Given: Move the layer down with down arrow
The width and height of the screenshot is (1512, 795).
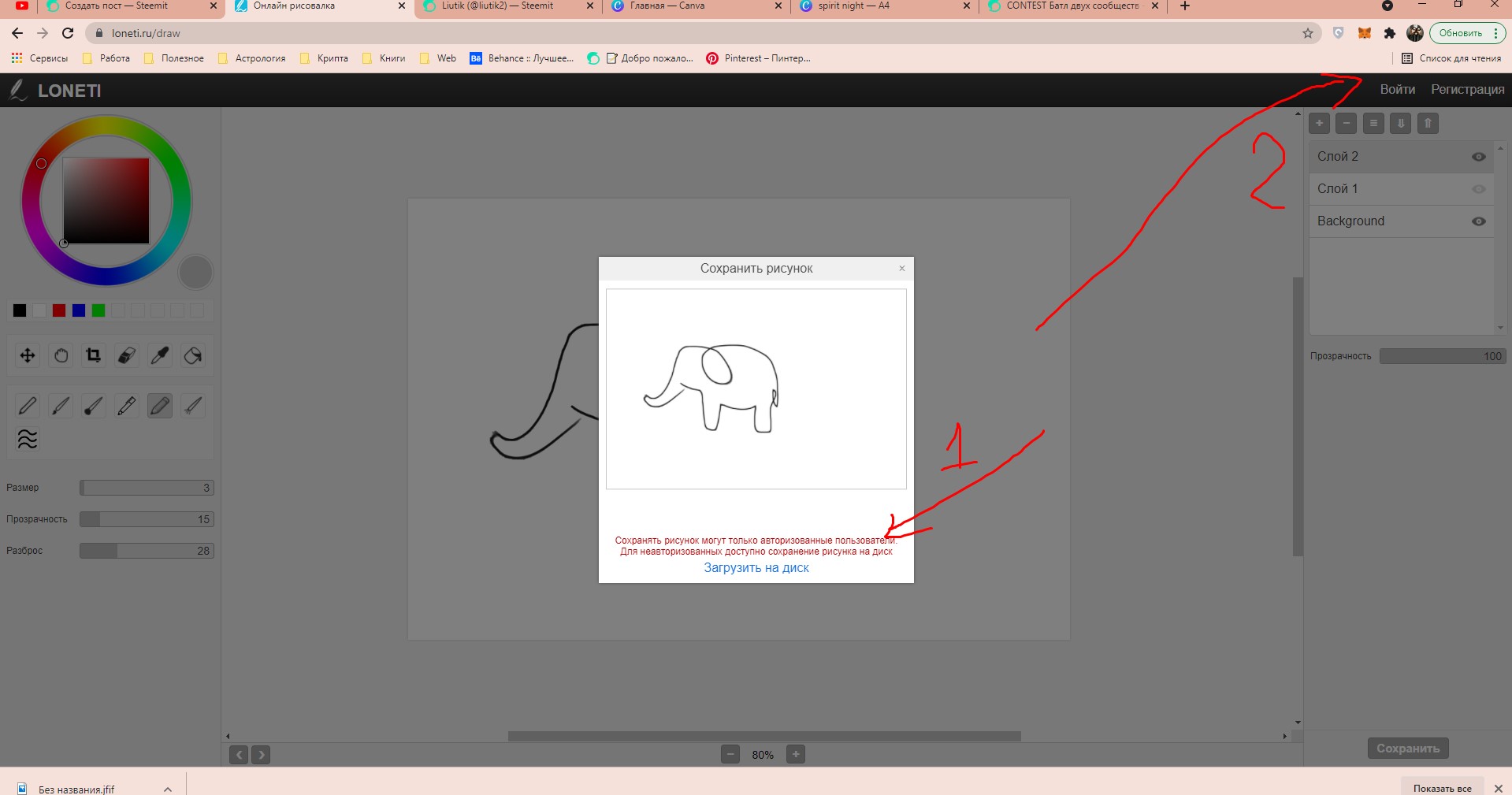Looking at the screenshot, I should pyautogui.click(x=1400, y=123).
